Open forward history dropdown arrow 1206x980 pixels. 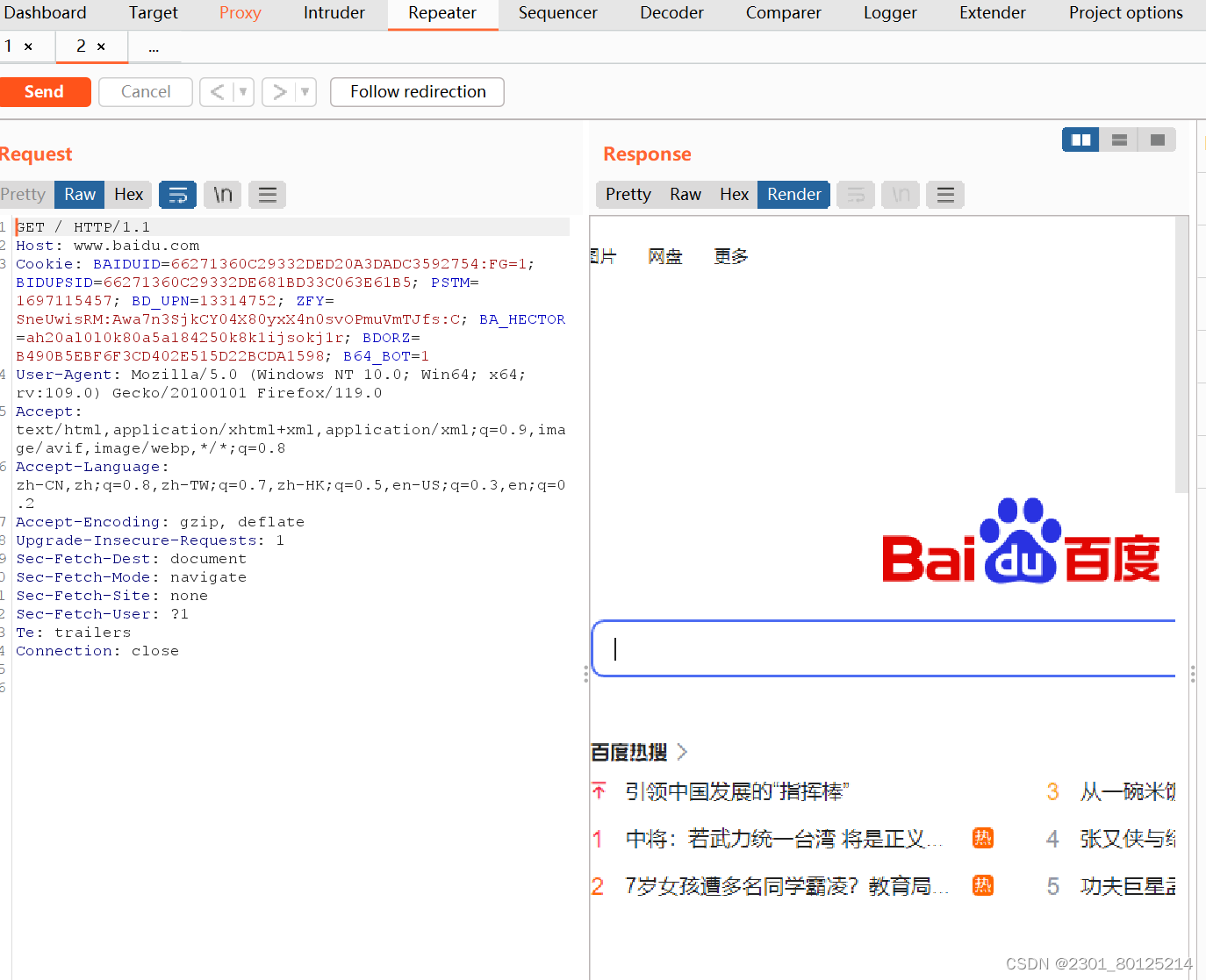305,91
